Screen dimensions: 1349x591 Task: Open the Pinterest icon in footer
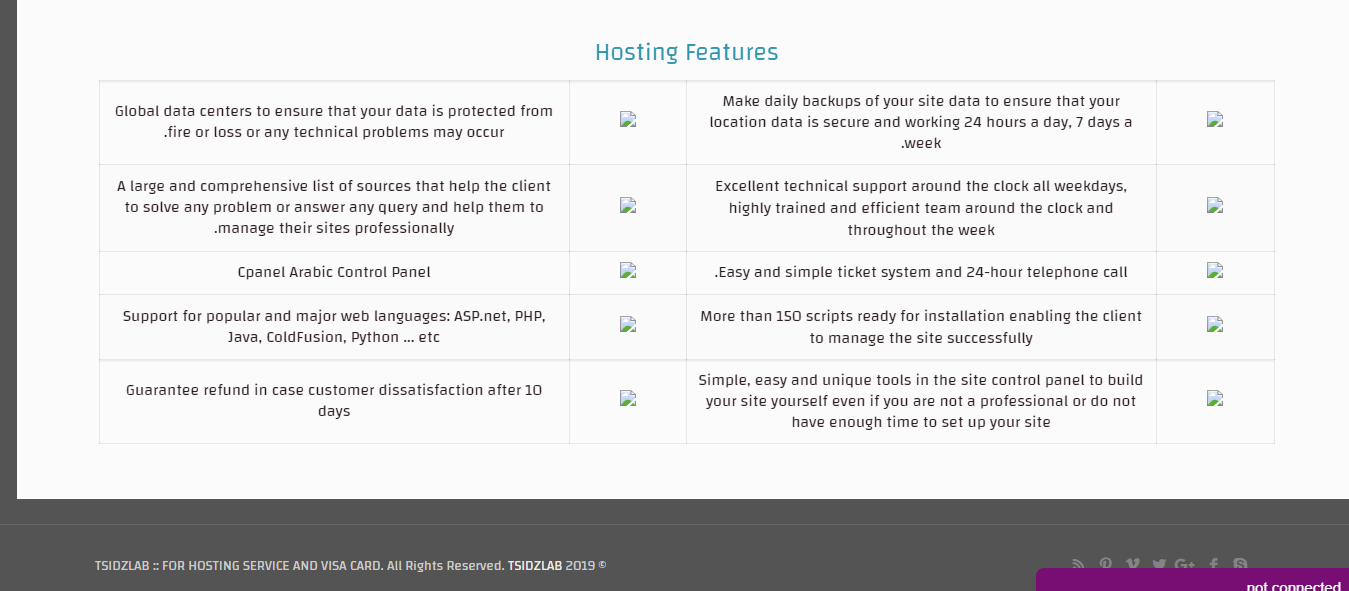(x=1105, y=564)
